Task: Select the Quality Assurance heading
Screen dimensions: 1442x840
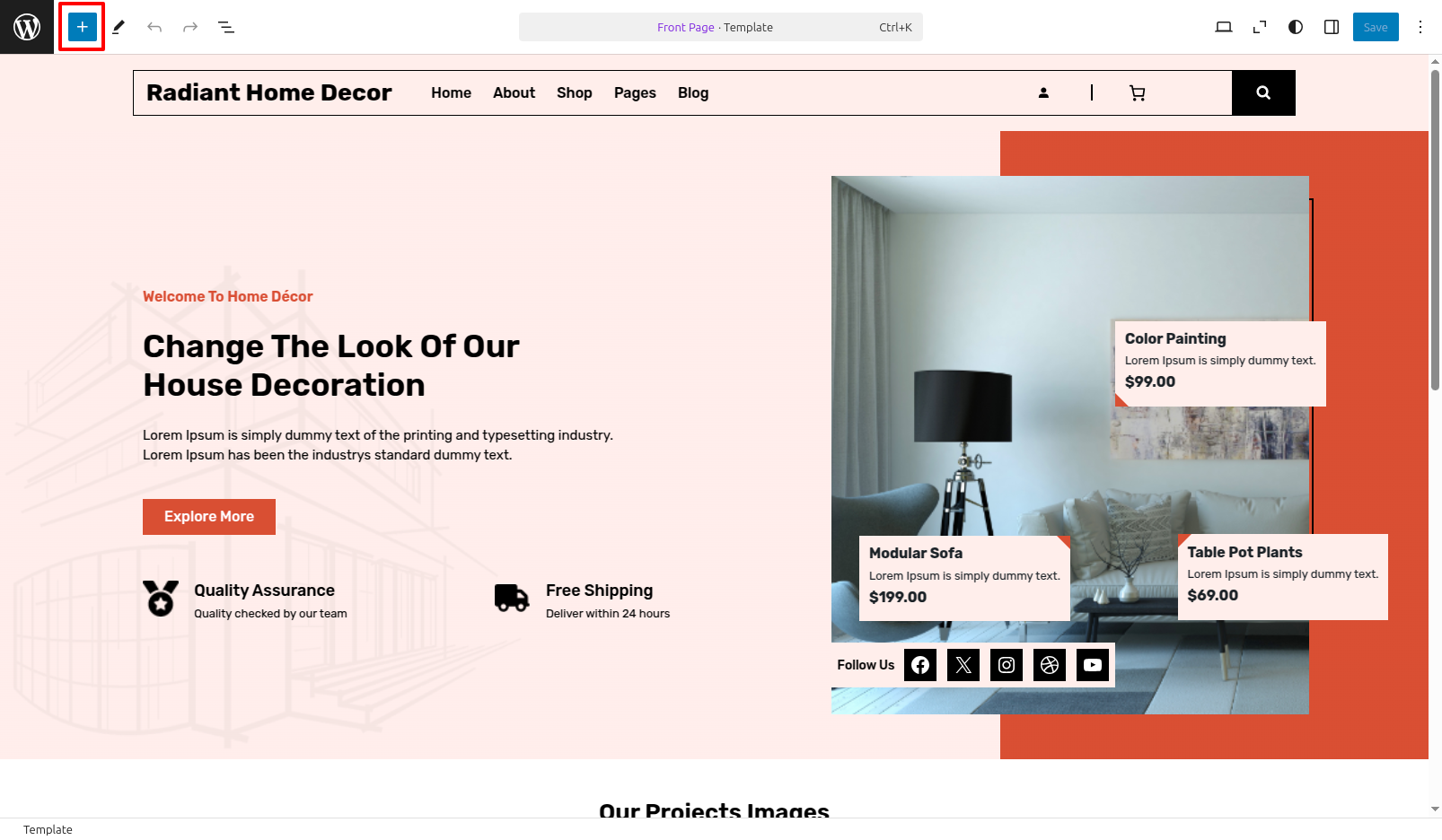Action: point(264,590)
